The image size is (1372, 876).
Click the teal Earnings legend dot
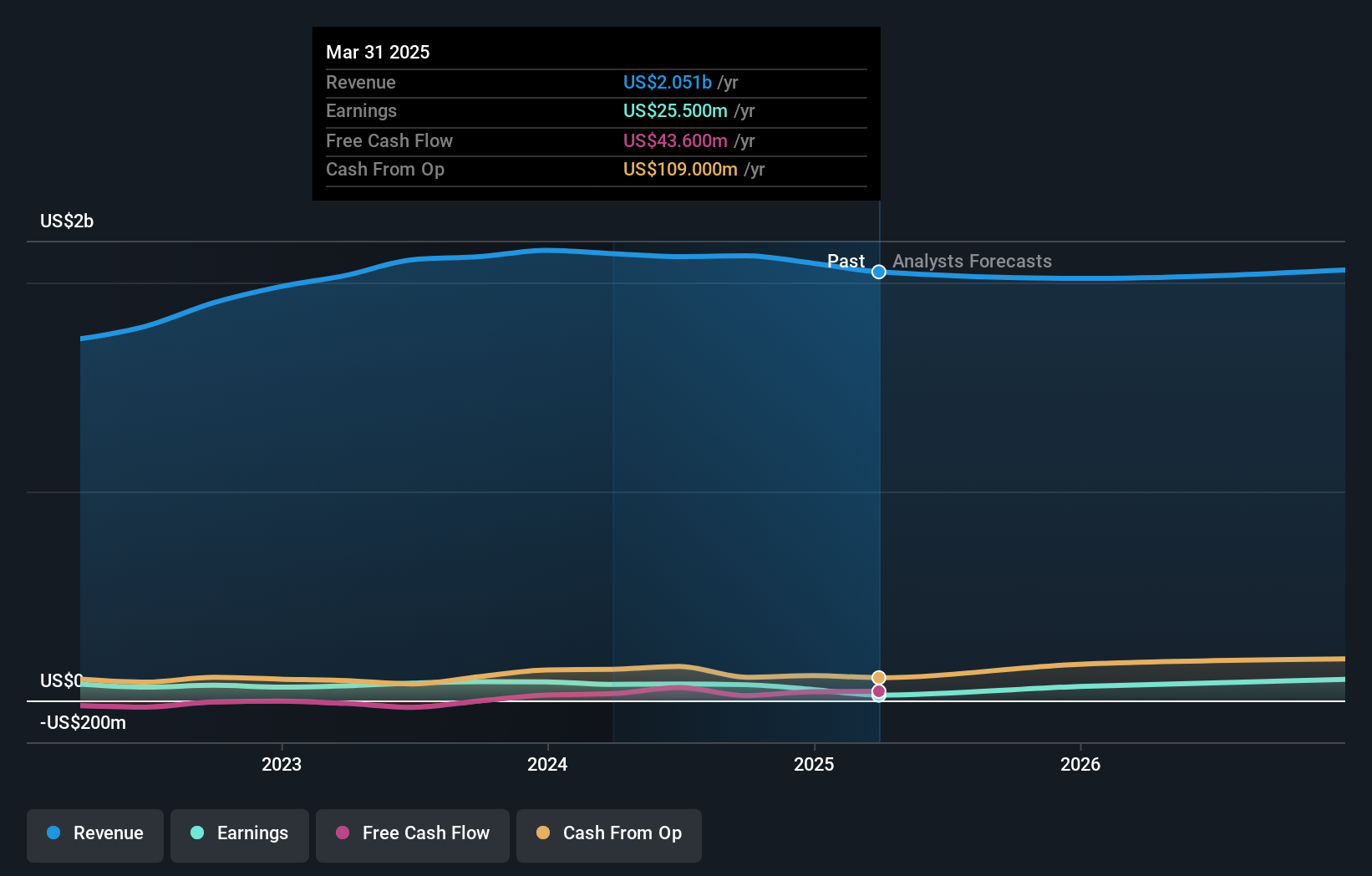196,833
